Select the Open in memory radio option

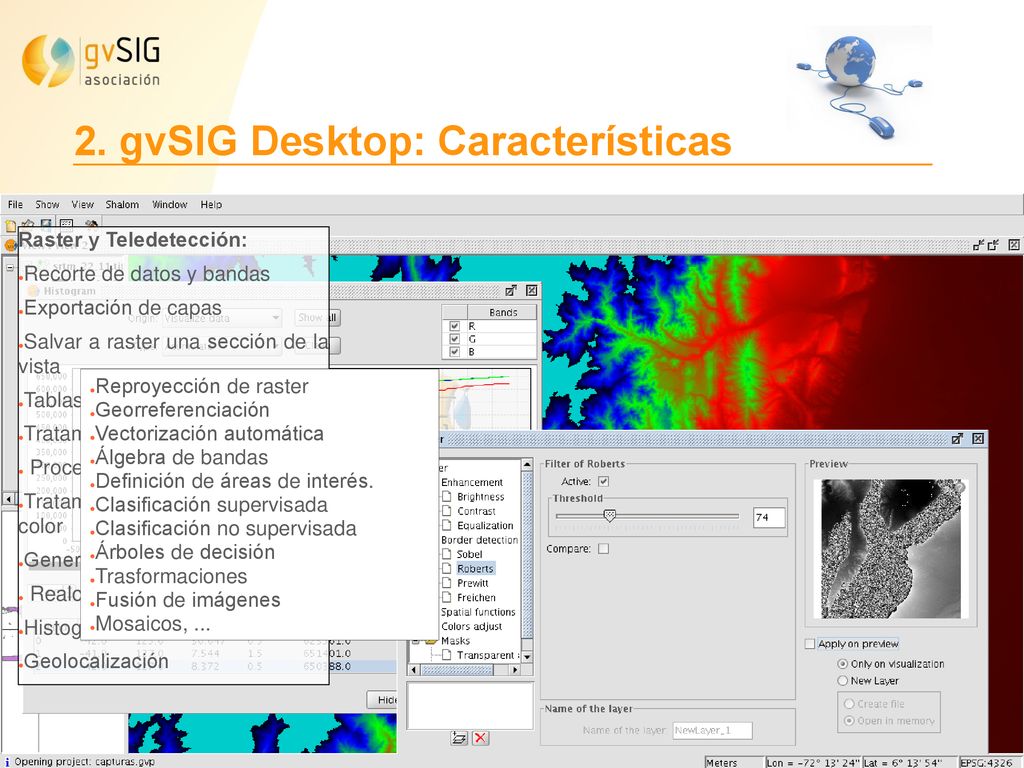[849, 721]
